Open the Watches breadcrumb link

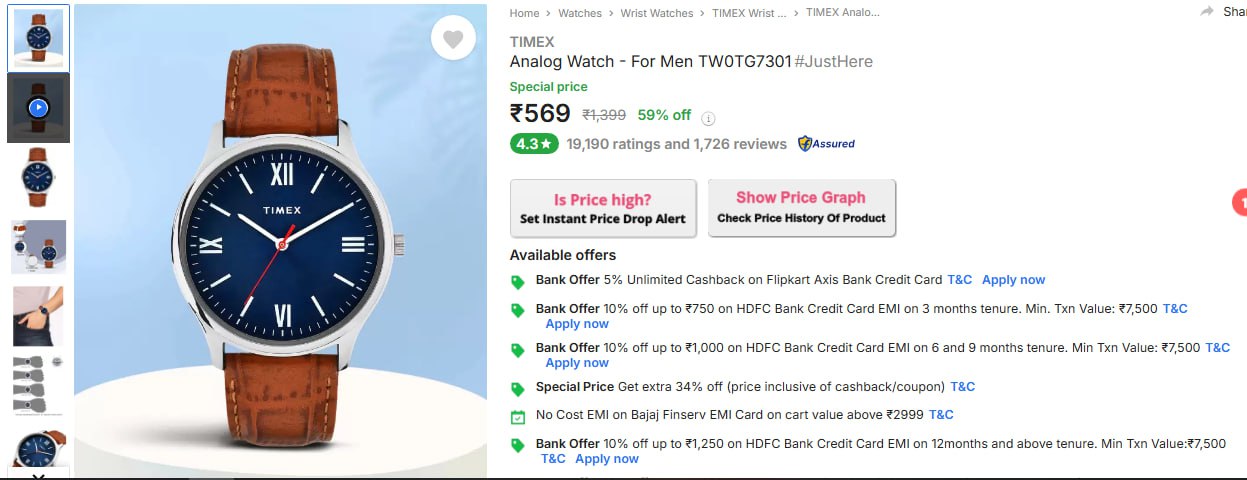click(580, 13)
